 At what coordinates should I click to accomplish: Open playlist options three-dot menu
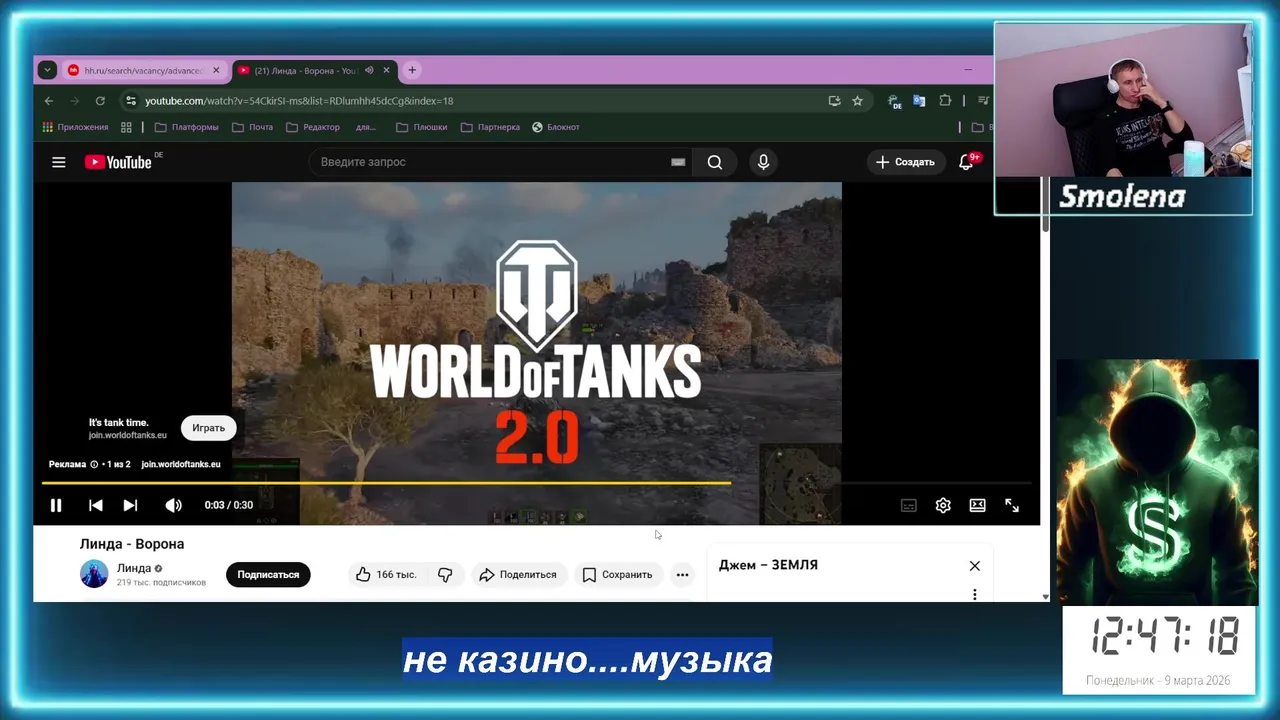(975, 595)
